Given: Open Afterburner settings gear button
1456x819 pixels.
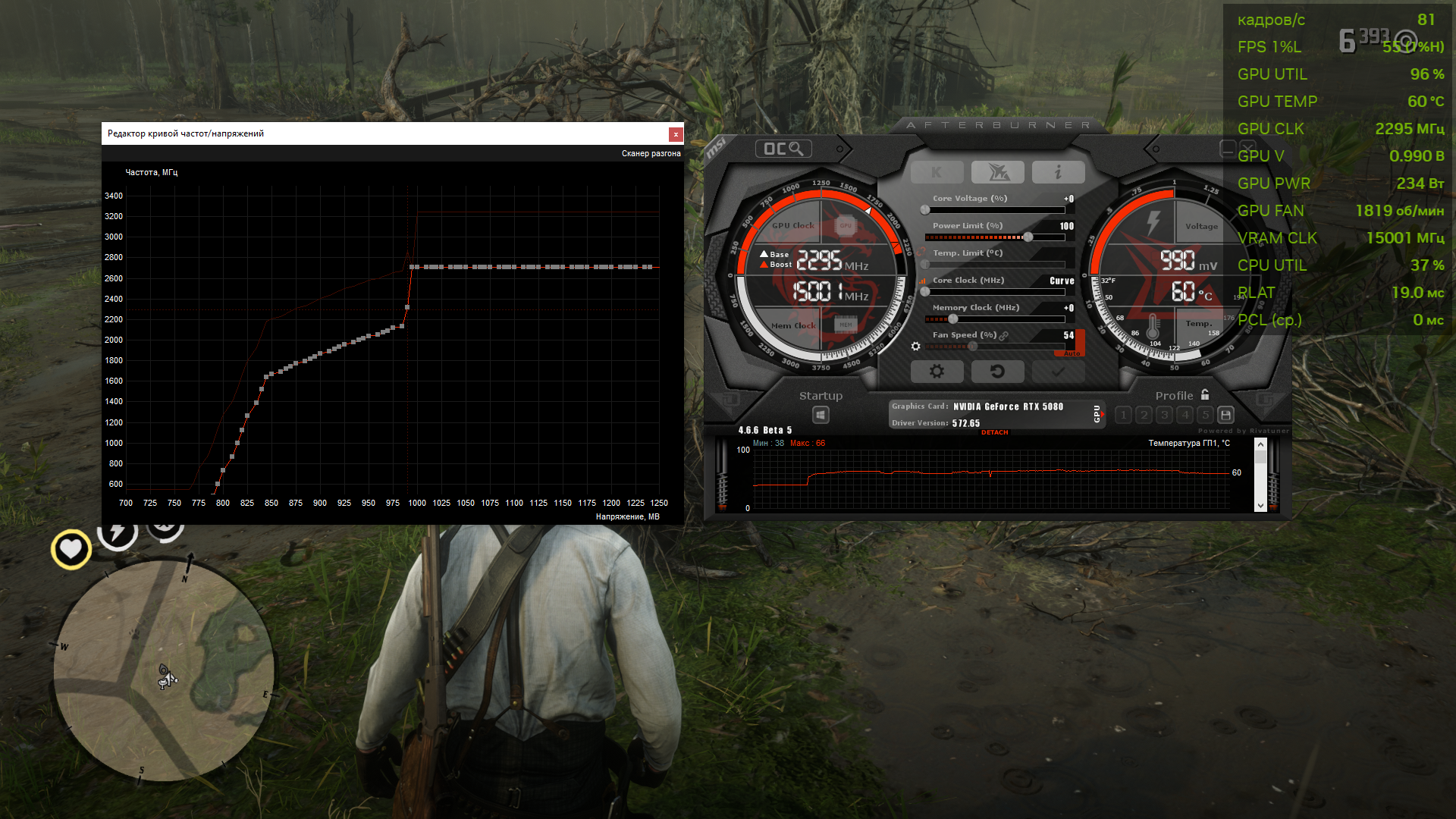Looking at the screenshot, I should click(x=937, y=371).
